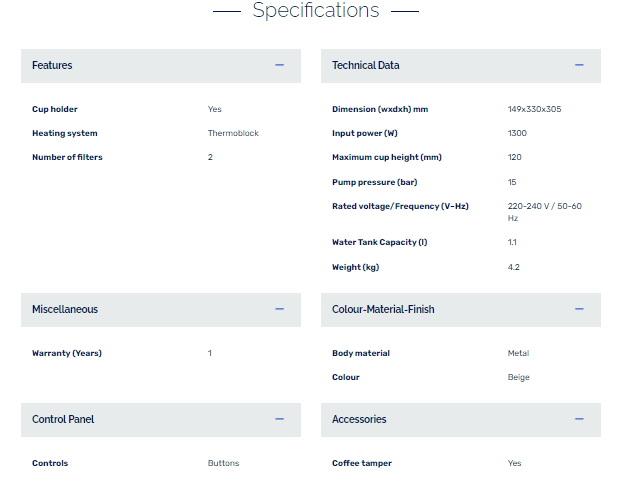Click the Specifications page heading
Viewport: 625px width, 501px height.
pos(316,11)
